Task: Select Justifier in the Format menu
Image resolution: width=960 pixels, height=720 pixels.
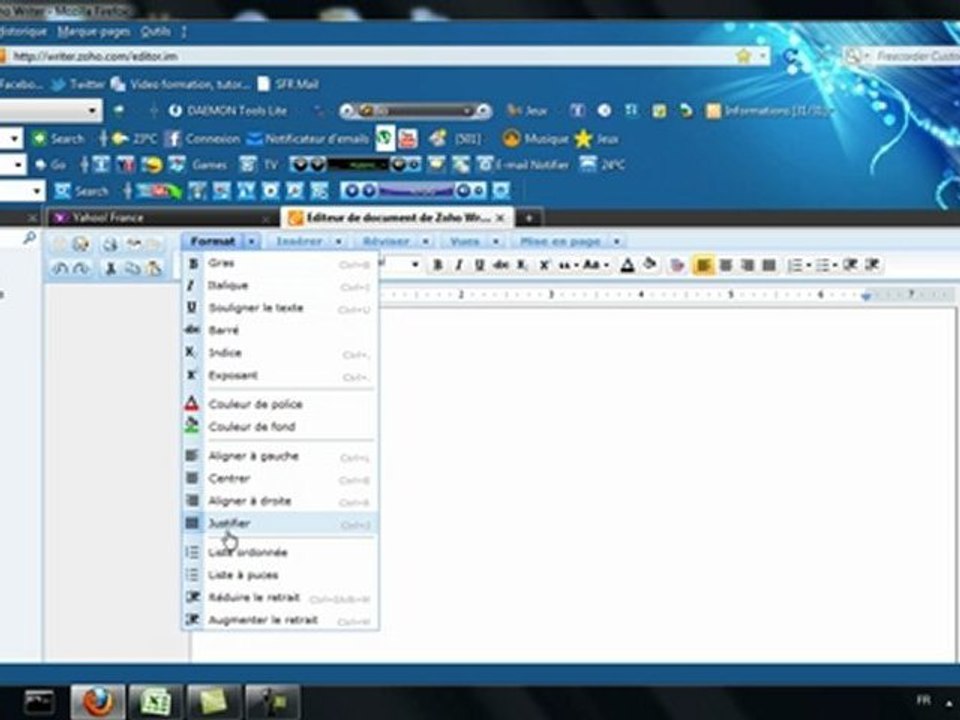Action: [x=280, y=523]
